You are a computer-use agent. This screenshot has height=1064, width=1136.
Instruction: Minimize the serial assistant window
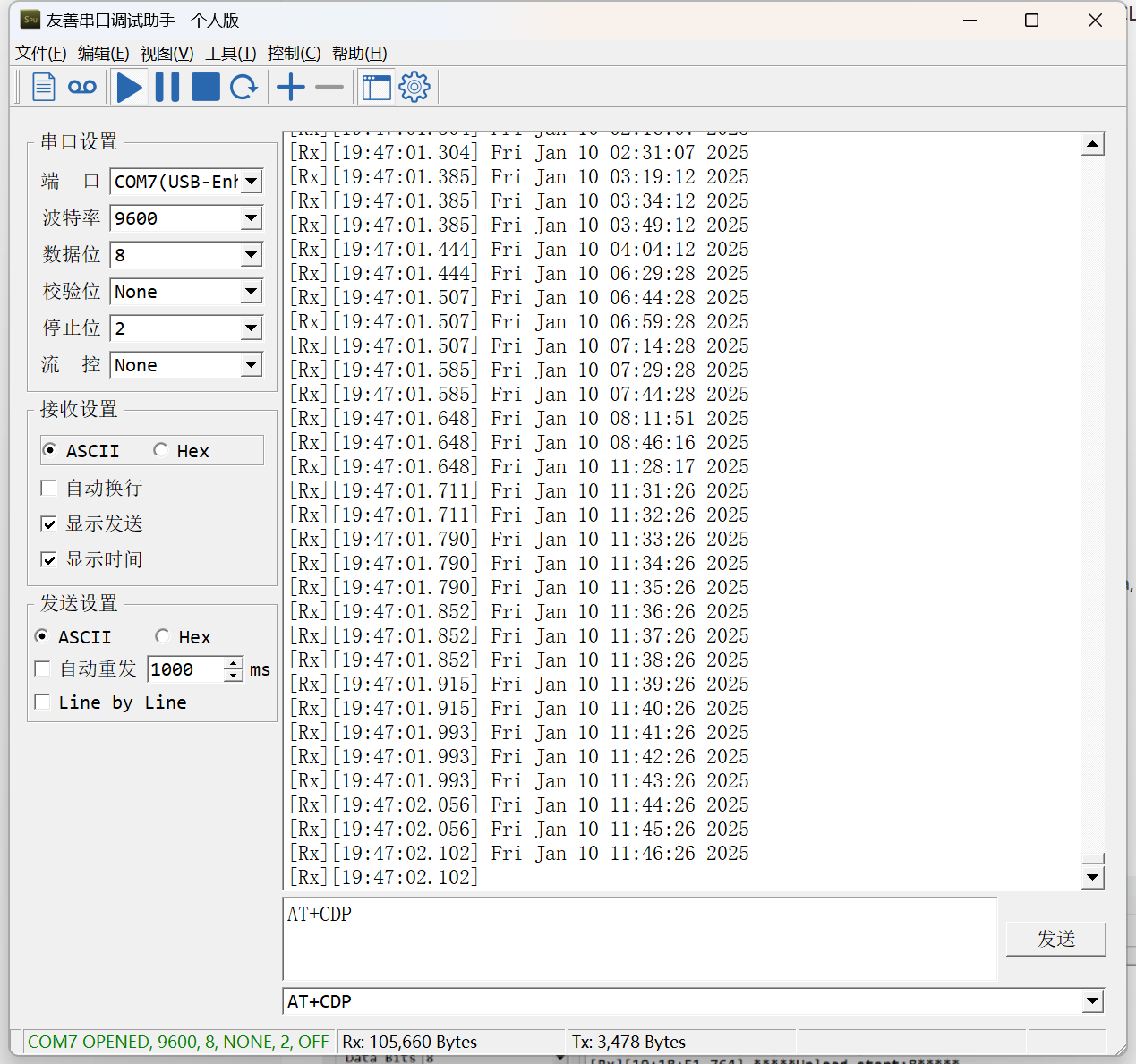[969, 20]
